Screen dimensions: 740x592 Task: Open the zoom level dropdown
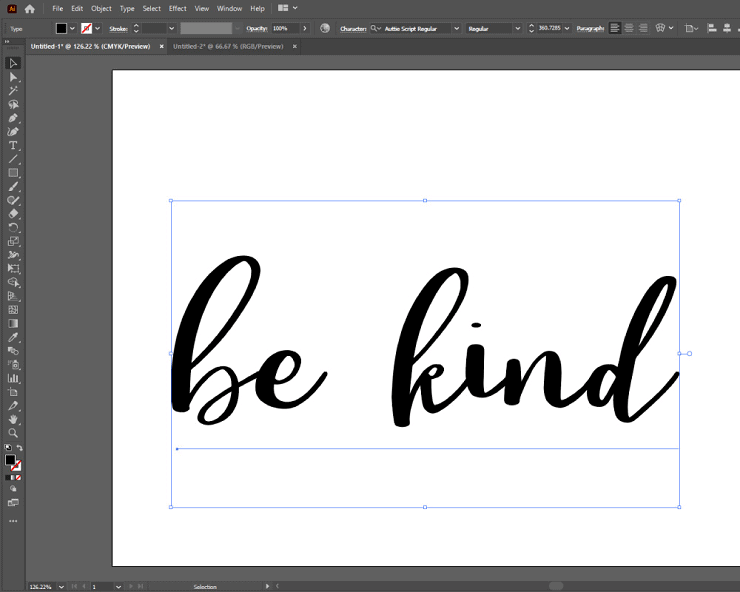[x=61, y=587]
